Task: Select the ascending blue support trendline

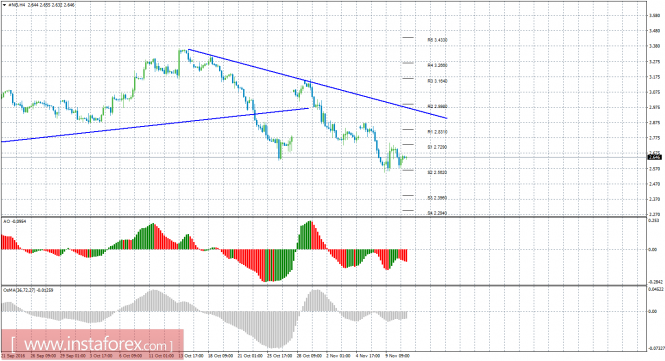Action: tap(155, 125)
